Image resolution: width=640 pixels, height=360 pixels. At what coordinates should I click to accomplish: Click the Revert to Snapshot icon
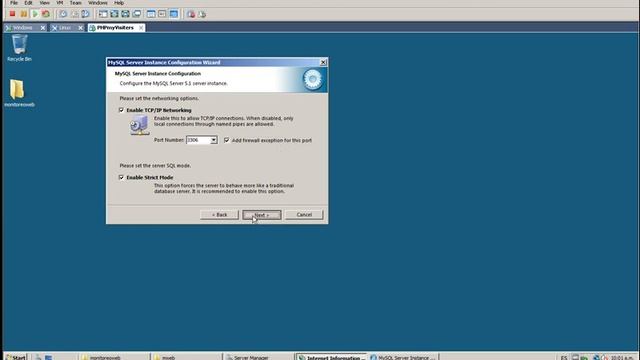[x=74, y=14]
